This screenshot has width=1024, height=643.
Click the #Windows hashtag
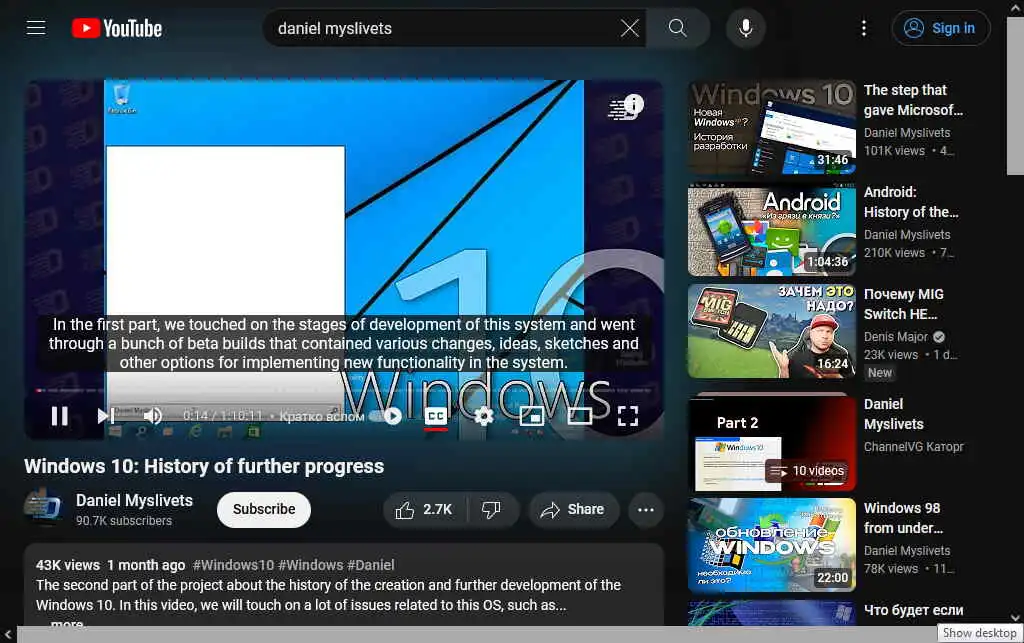point(311,565)
